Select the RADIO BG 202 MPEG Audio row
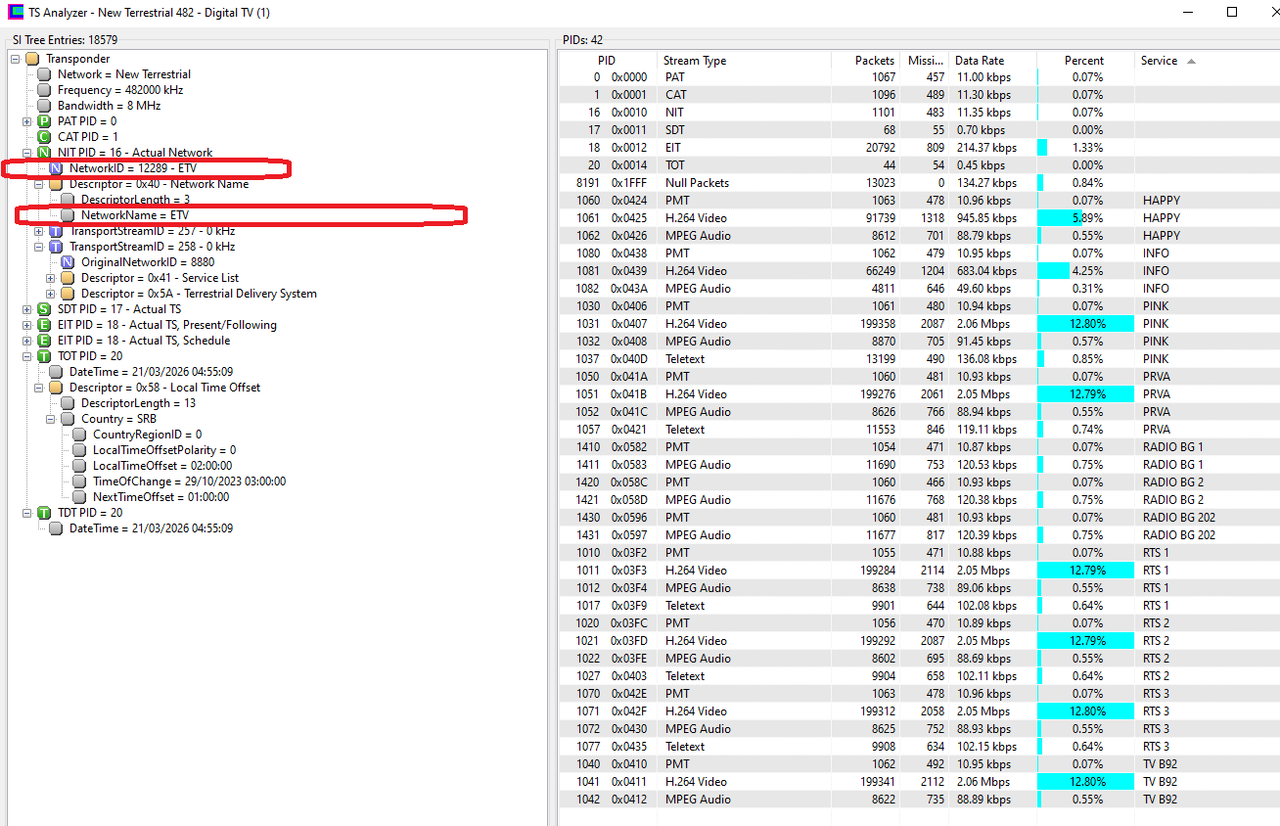The image size is (1280, 826). (919, 535)
